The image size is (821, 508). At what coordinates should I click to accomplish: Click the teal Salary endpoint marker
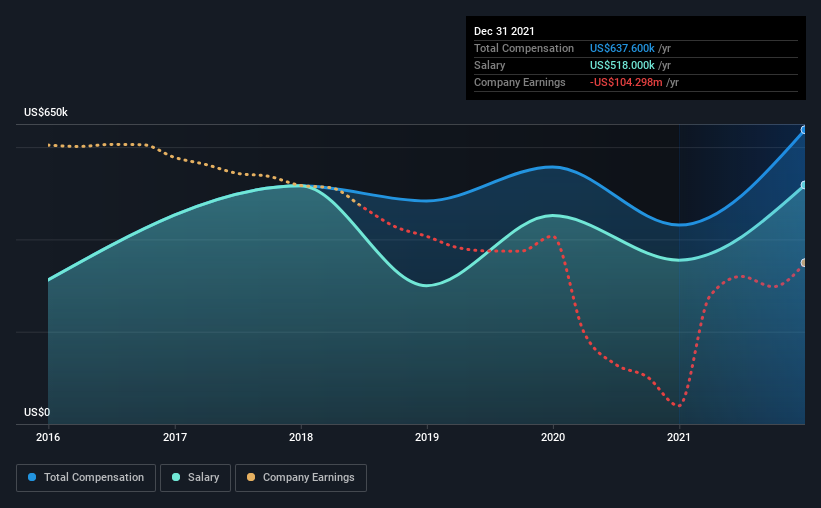point(804,185)
